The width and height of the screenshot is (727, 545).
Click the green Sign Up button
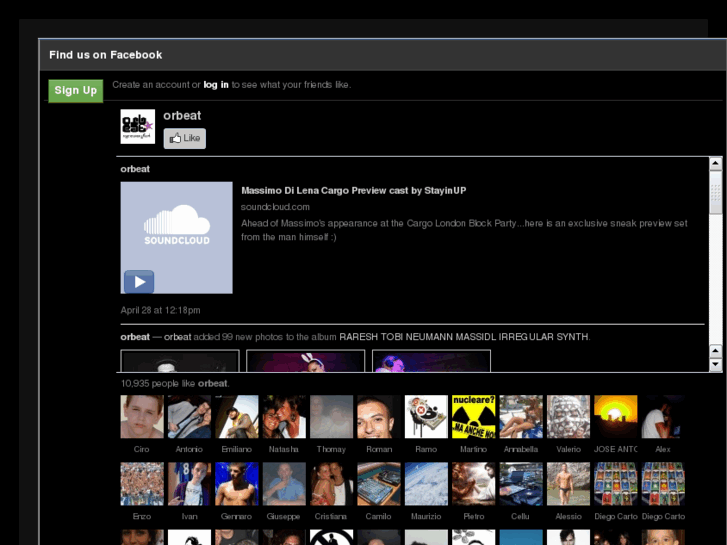76,90
